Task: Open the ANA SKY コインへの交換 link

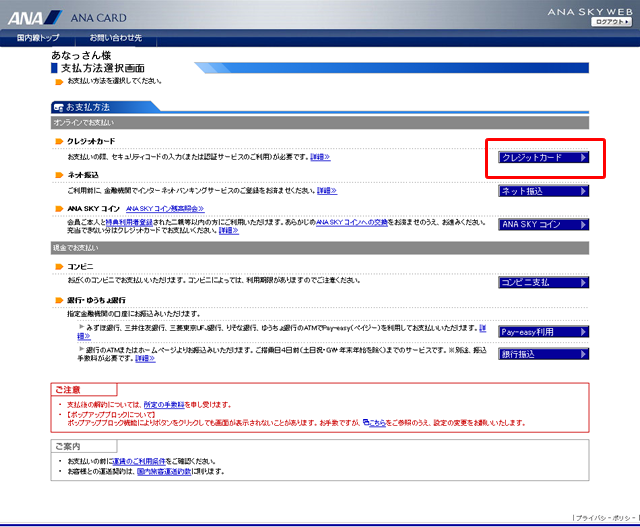Action: click(x=352, y=222)
